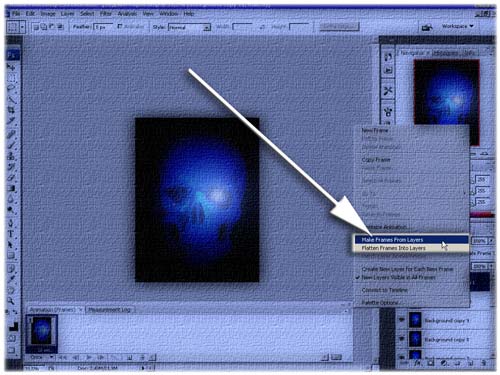Viewport: 500px width, 375px height.
Task: Choose Convert to Timeline menu entry
Action: click(x=385, y=290)
